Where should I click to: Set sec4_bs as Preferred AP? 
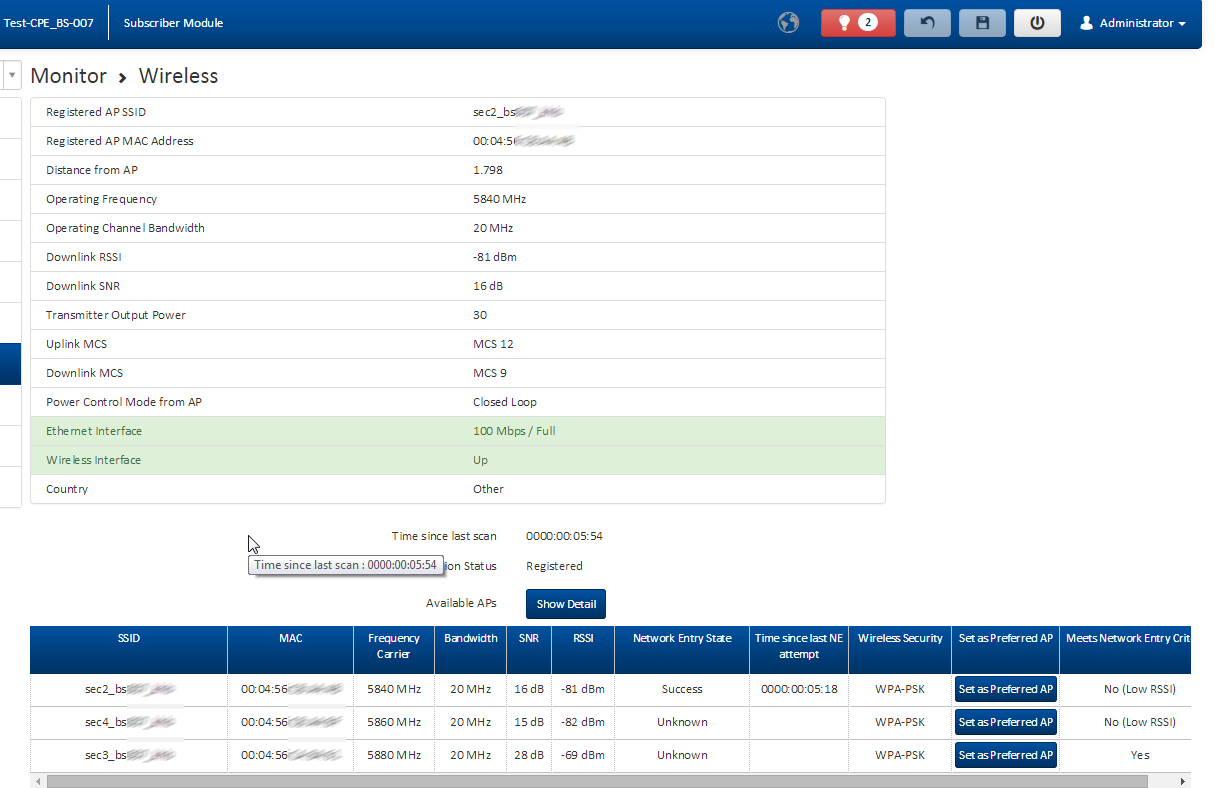pos(1005,722)
